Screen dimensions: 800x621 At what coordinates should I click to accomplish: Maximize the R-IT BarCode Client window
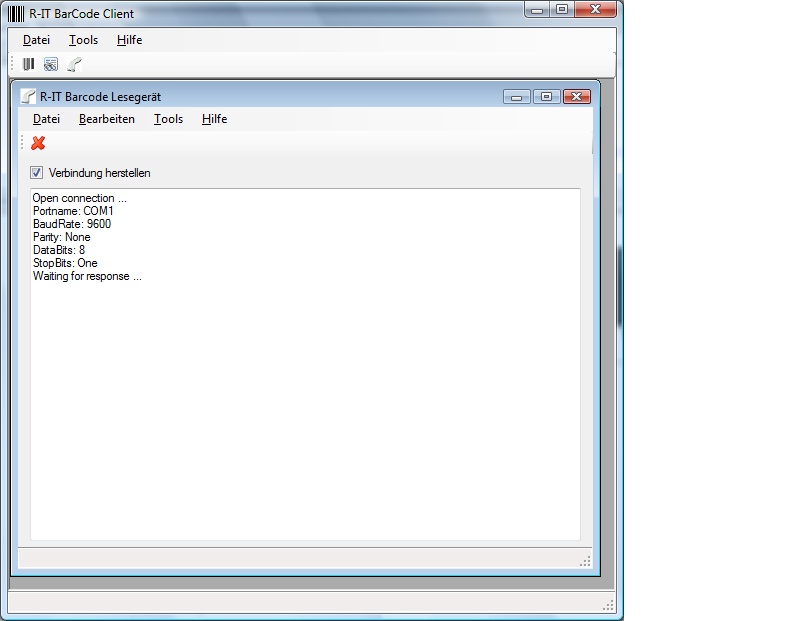pos(562,10)
